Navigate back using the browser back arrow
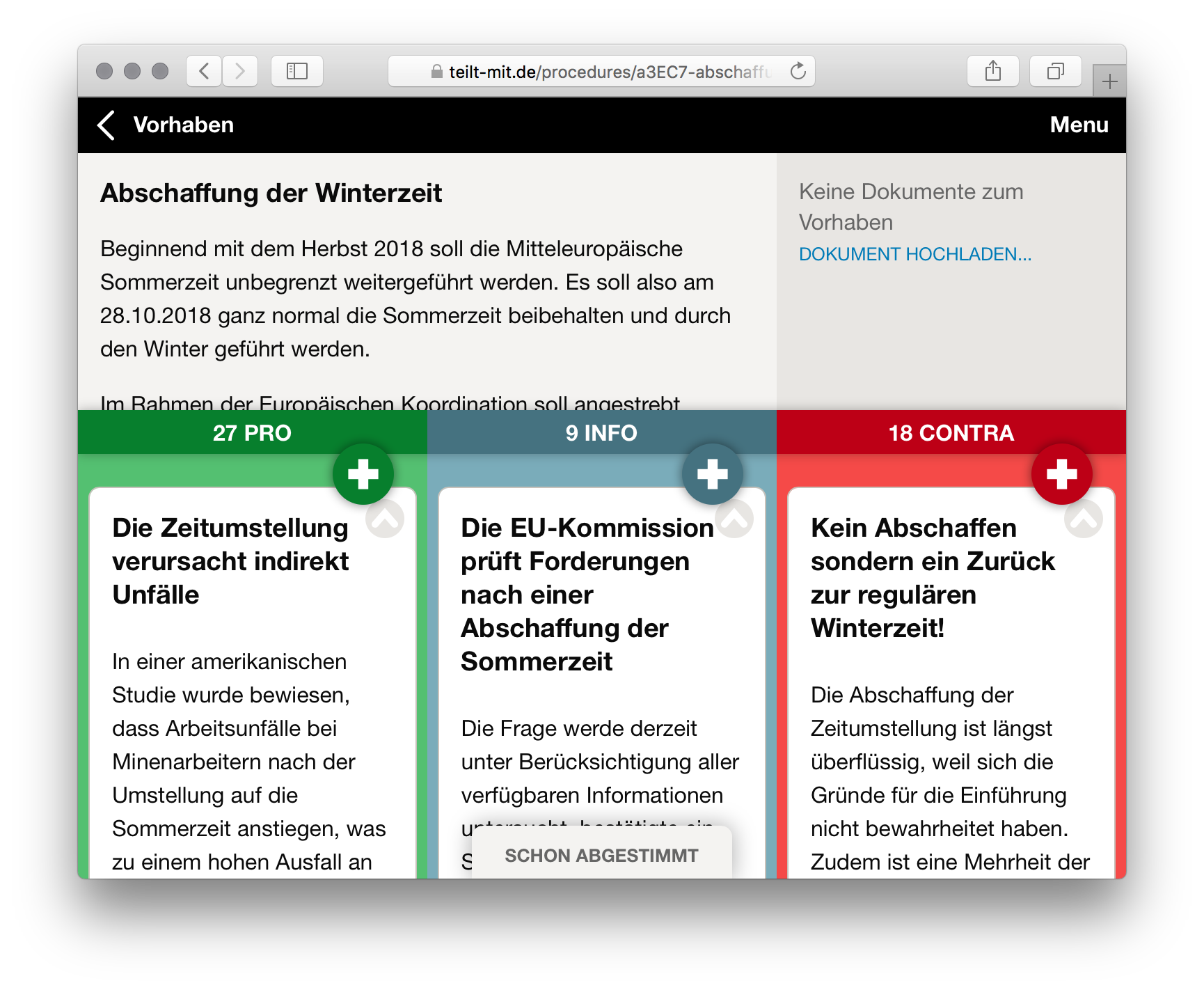This screenshot has width=1204, height=990. (203, 70)
